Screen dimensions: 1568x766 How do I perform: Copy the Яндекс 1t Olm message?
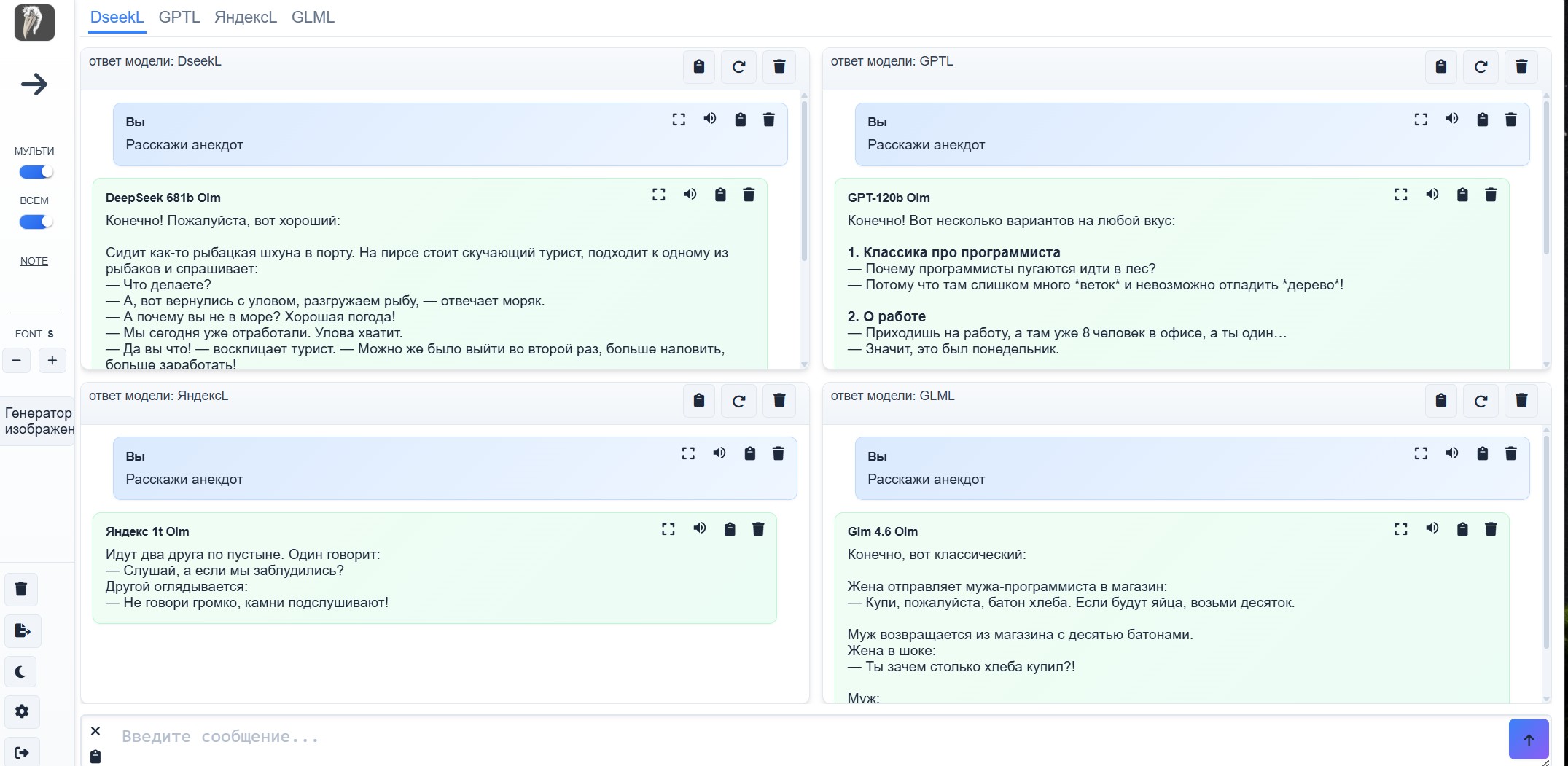(730, 529)
